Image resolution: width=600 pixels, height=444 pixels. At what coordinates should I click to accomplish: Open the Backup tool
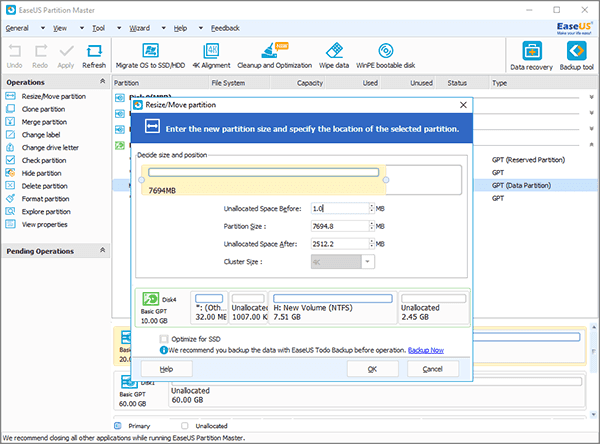point(576,56)
